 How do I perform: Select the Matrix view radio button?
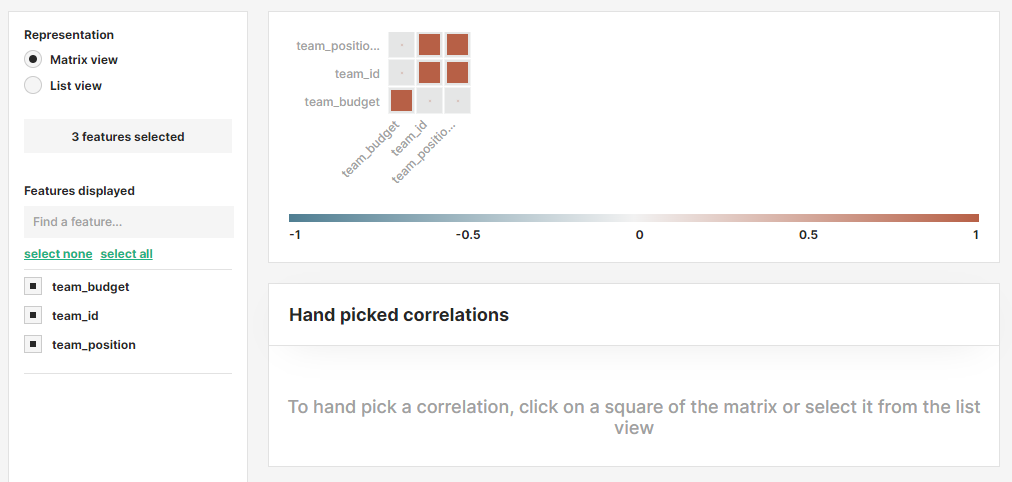pos(33,60)
